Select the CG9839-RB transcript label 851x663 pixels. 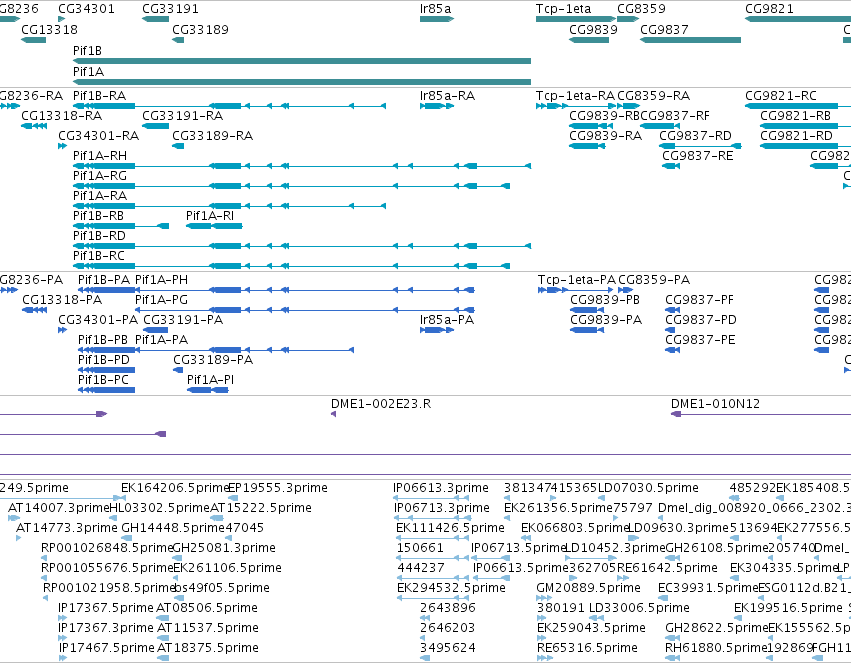click(x=605, y=116)
